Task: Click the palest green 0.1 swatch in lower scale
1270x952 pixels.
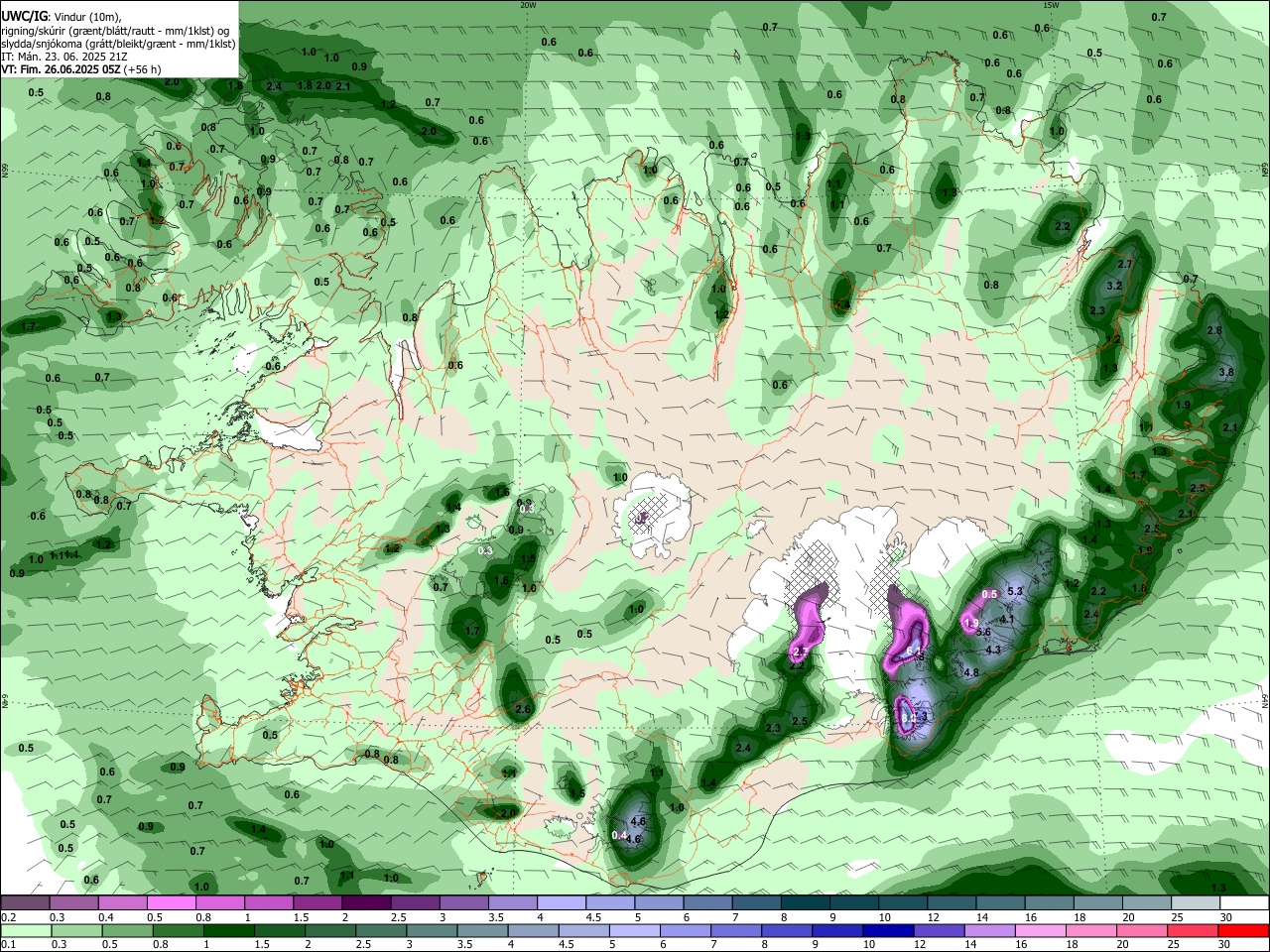Action: coord(25,930)
